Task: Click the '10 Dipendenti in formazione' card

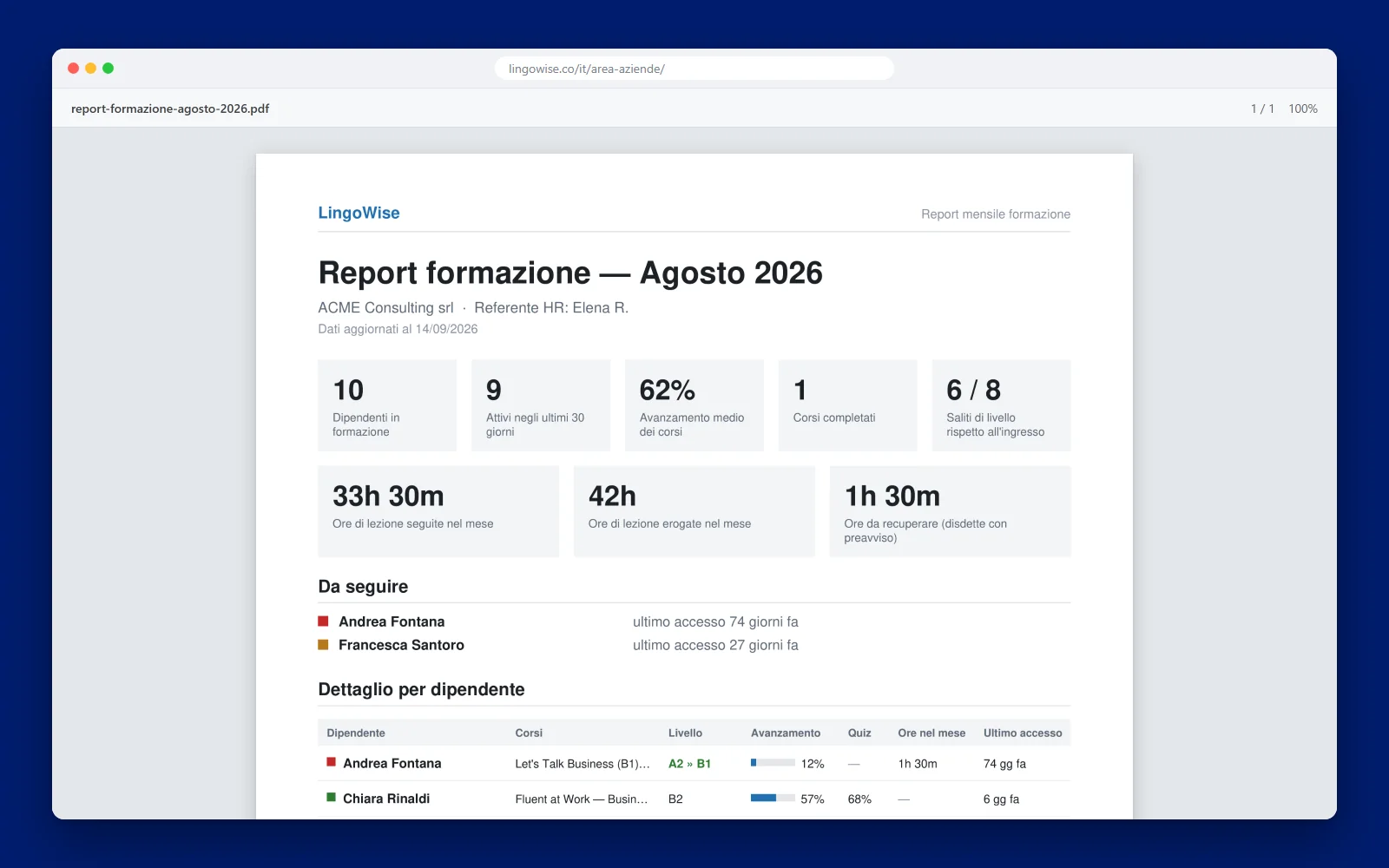Action: 387,405
